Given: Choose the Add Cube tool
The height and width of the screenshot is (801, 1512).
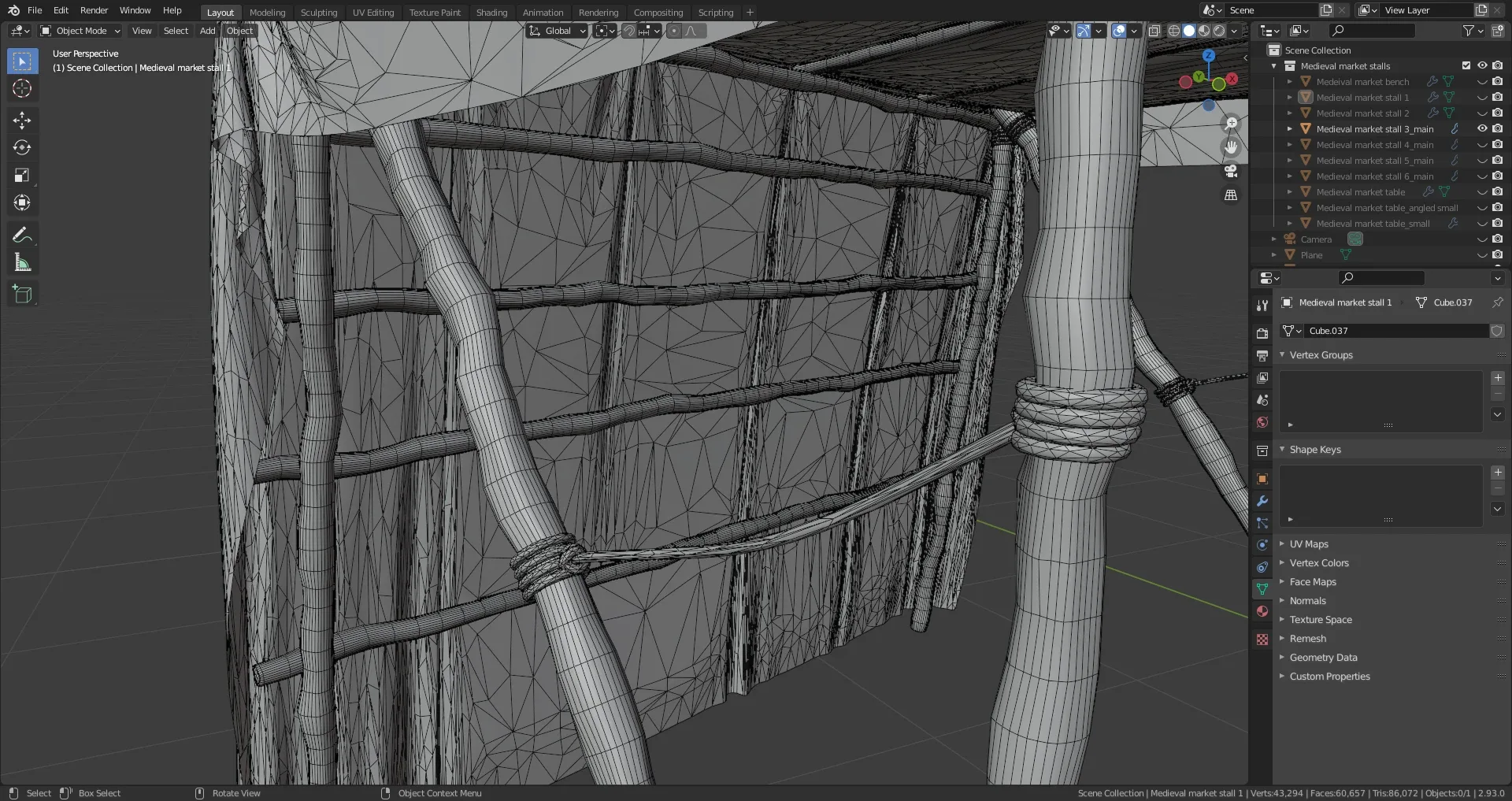Looking at the screenshot, I should 22,294.
